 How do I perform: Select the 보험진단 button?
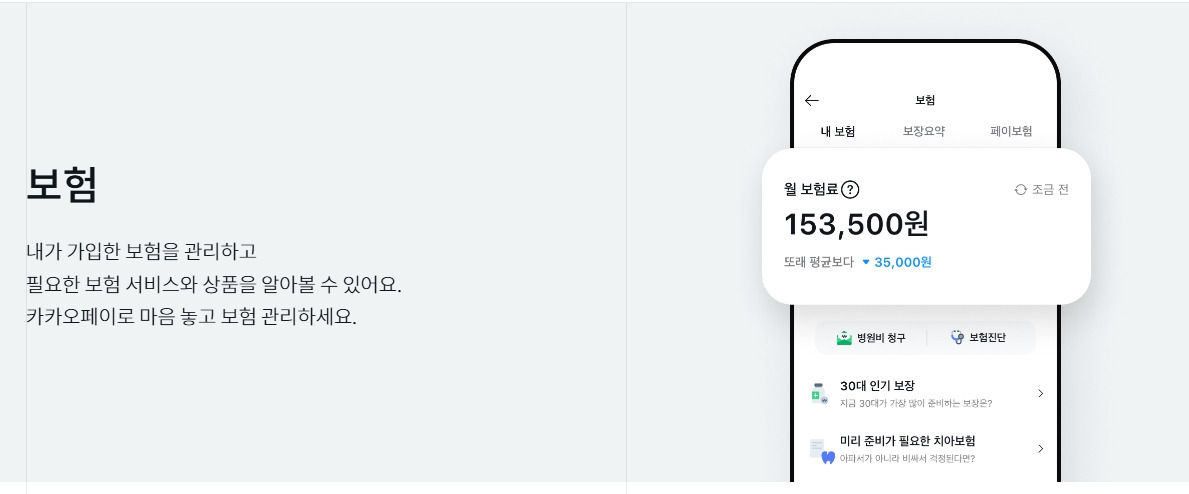[x=980, y=338]
